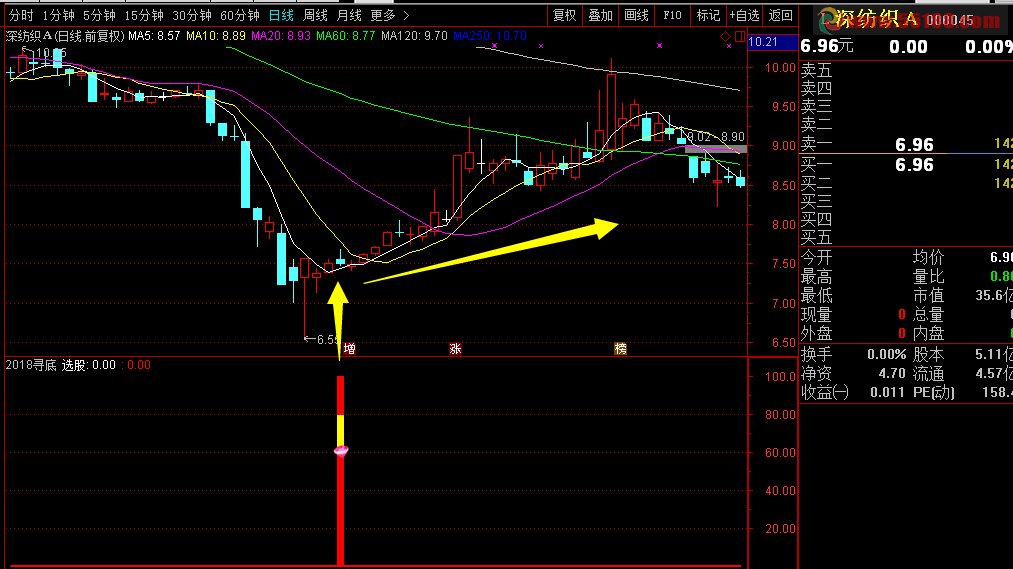Select the 月线 monthly chart tab
This screenshot has height=569, width=1013.
click(350, 15)
